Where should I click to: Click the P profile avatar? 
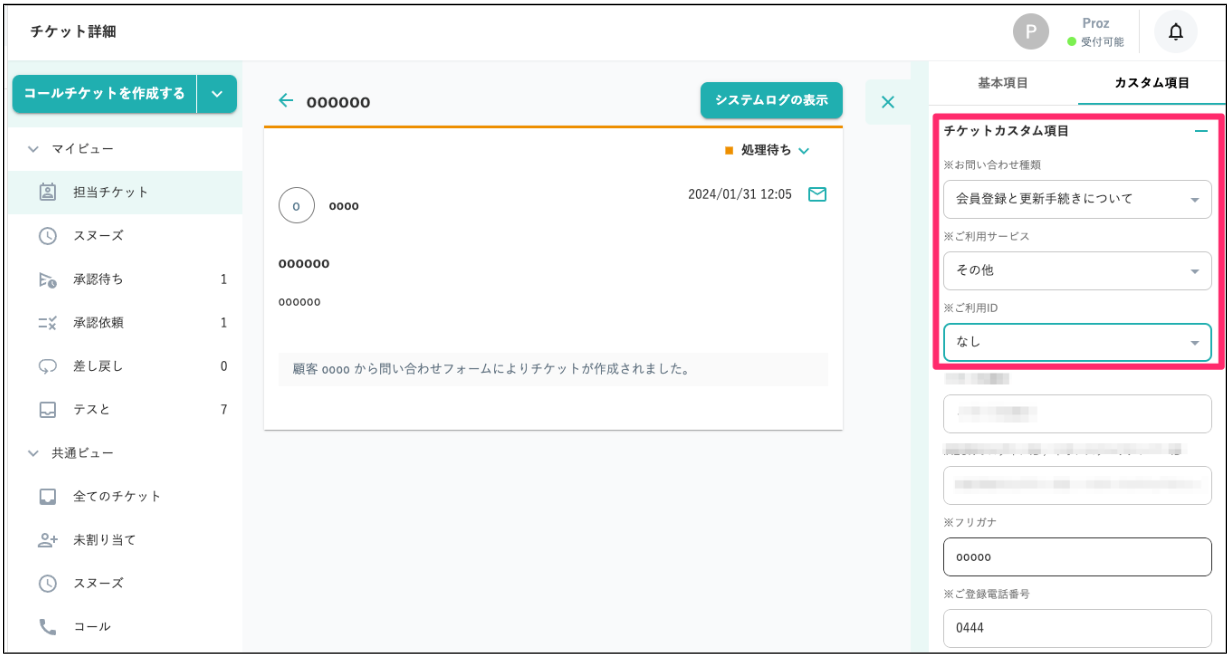tap(1031, 32)
